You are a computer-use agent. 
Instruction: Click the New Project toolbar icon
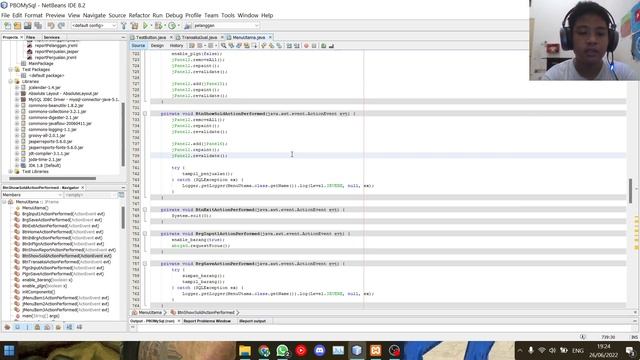pyautogui.click(x=17, y=26)
